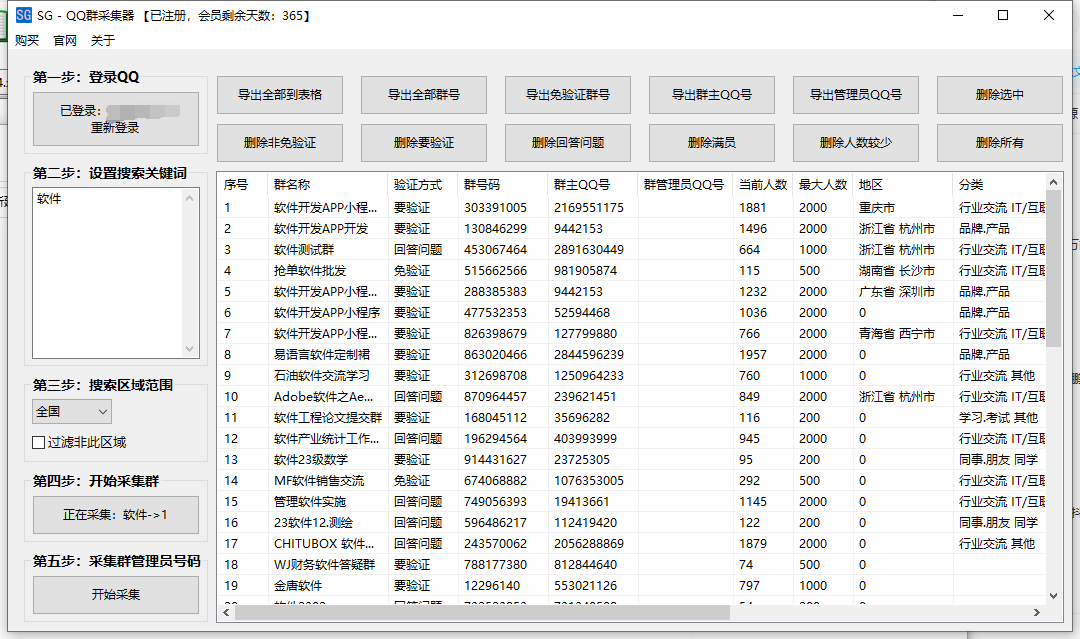Sort by the 群主QQ号 column header
Image resolution: width=1080 pixels, height=639 pixels.
[x=592, y=185]
